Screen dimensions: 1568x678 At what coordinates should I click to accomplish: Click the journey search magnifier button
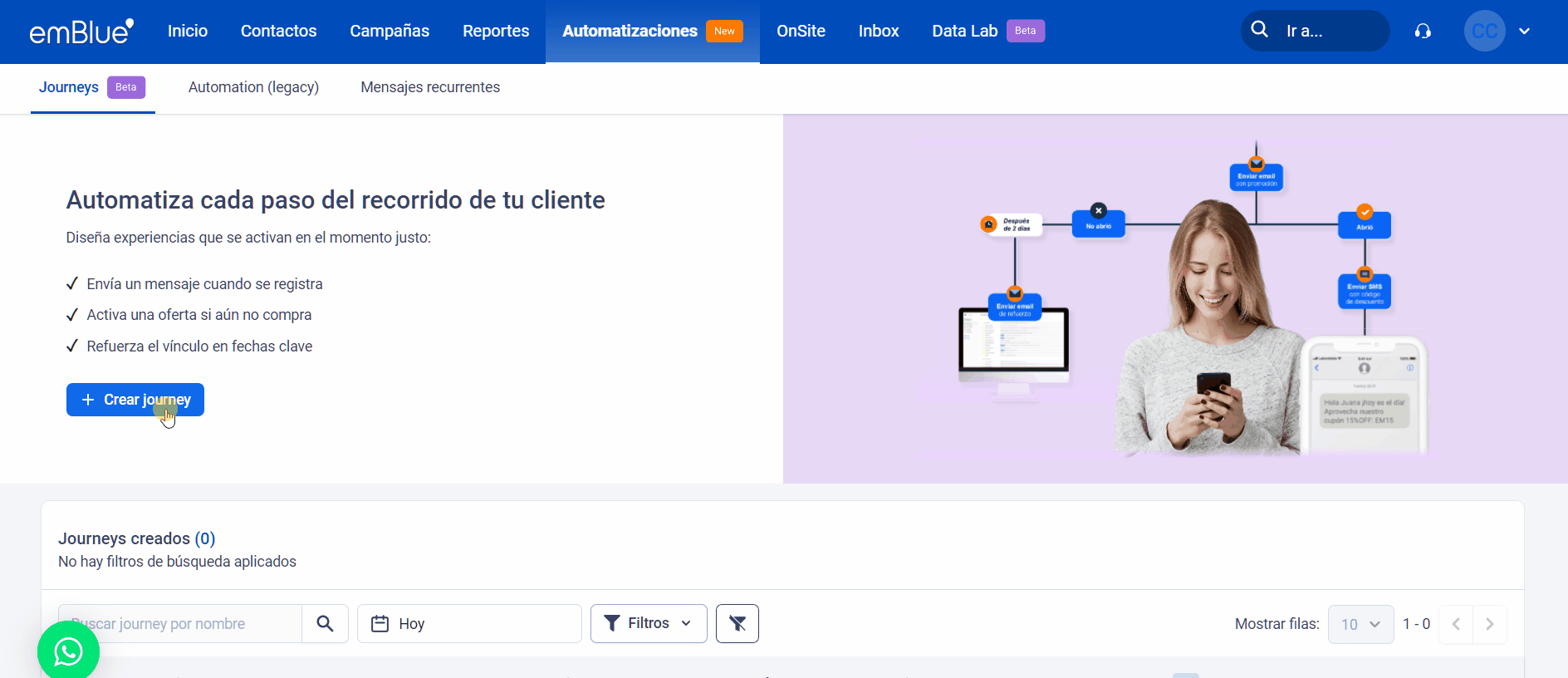pos(325,624)
